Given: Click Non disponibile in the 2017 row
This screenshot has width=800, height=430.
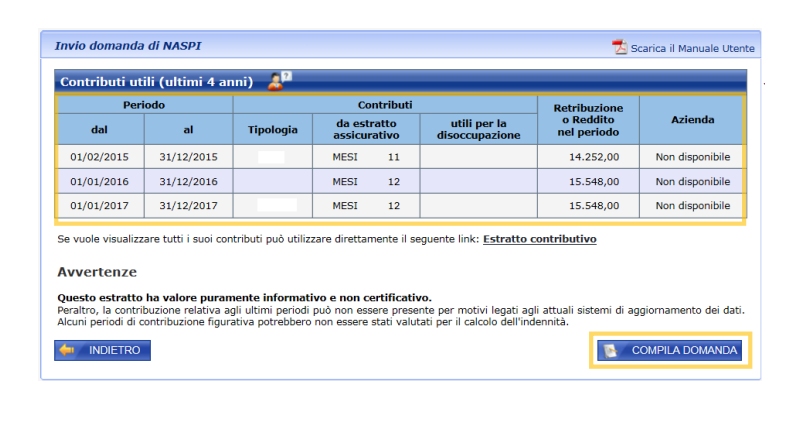Looking at the screenshot, I should tap(692, 206).
